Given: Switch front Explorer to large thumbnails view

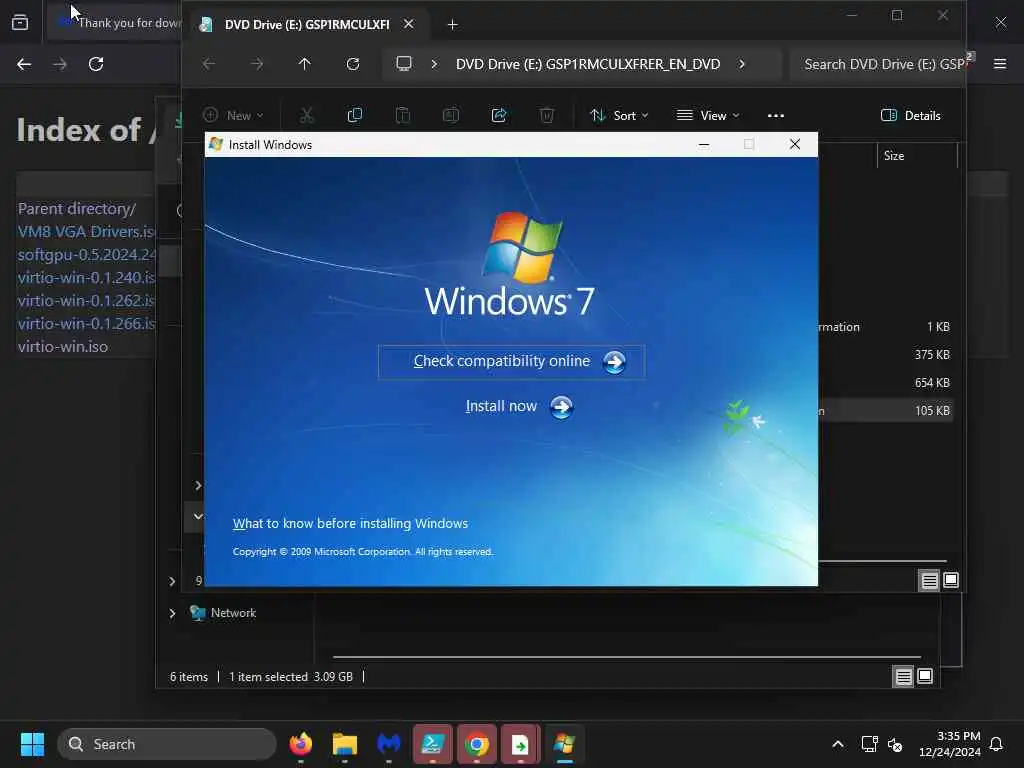Looking at the screenshot, I should (951, 580).
